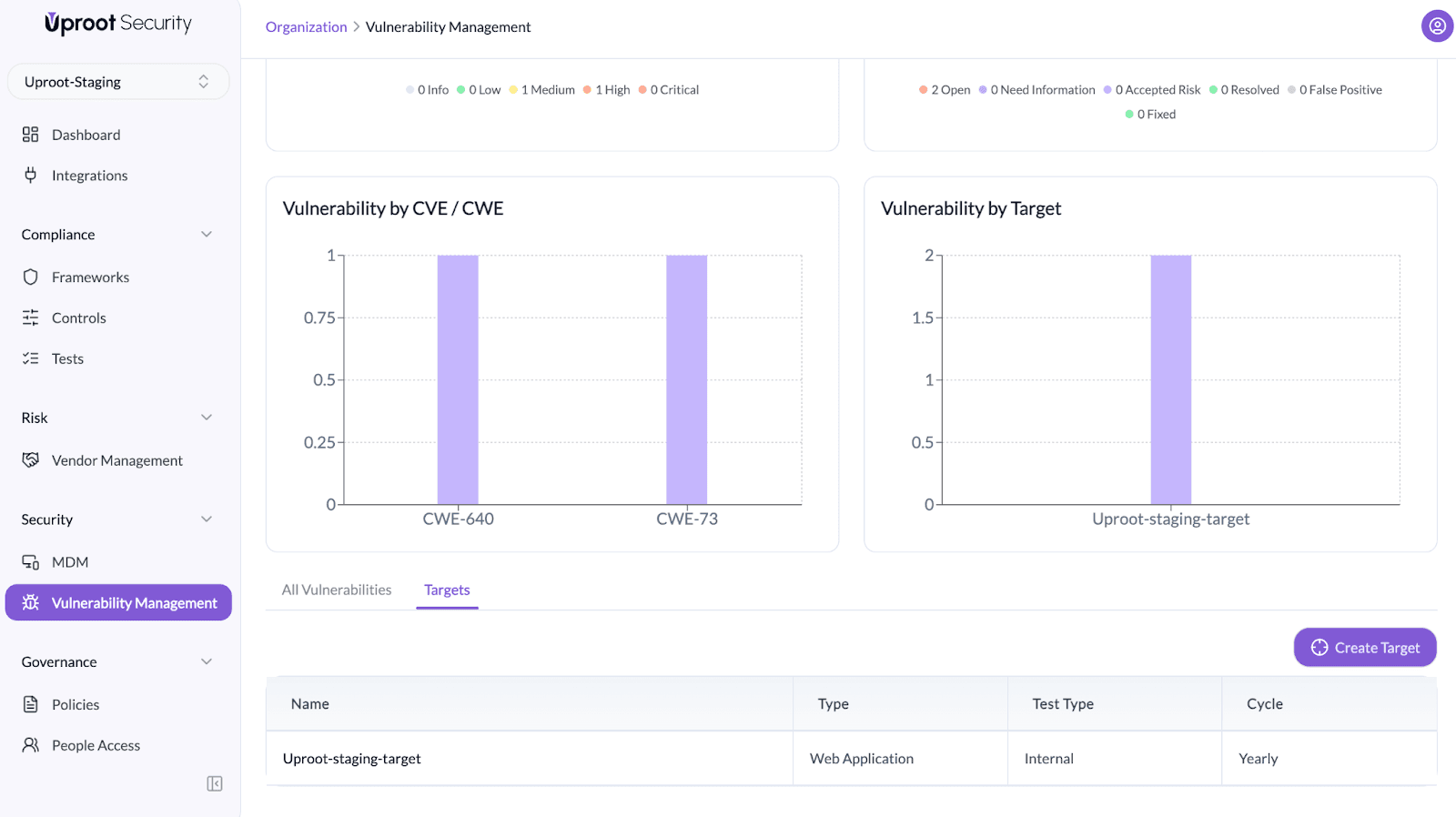The width and height of the screenshot is (1456, 817).
Task: Click the Dashboard grid icon in sidebar
Action: click(x=30, y=135)
